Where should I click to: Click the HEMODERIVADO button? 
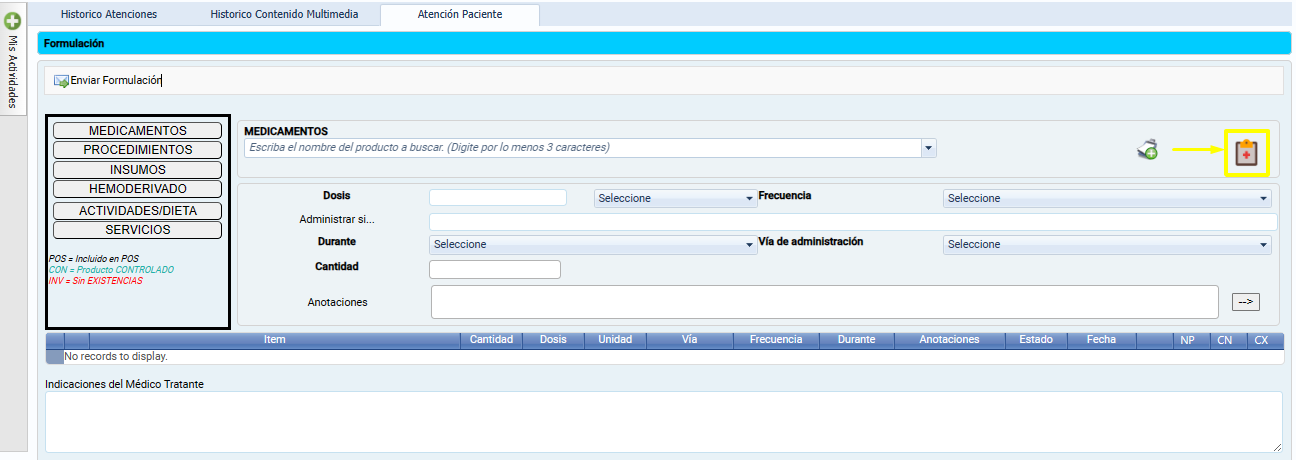click(137, 189)
